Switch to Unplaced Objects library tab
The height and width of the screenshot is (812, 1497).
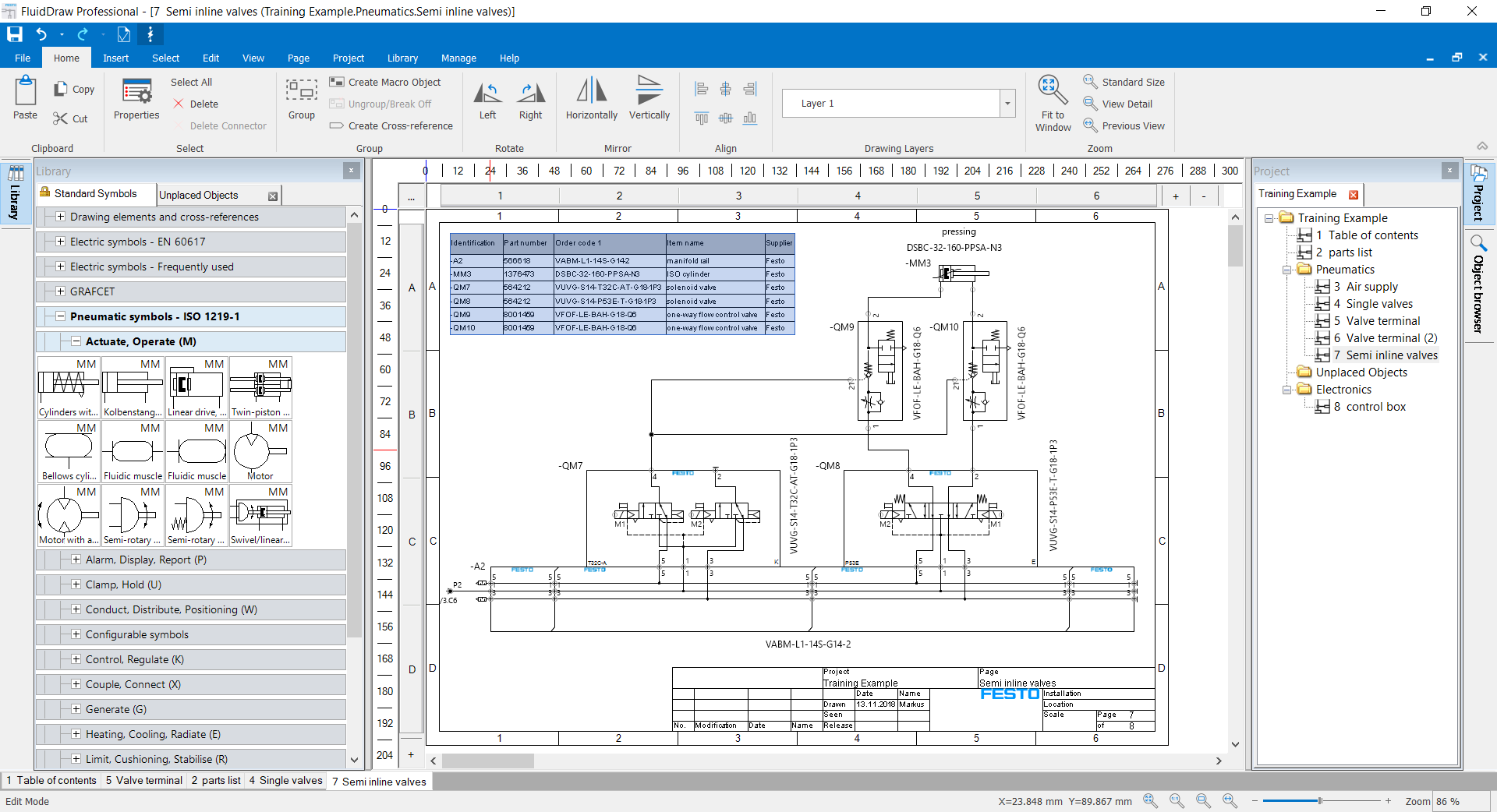tap(199, 195)
